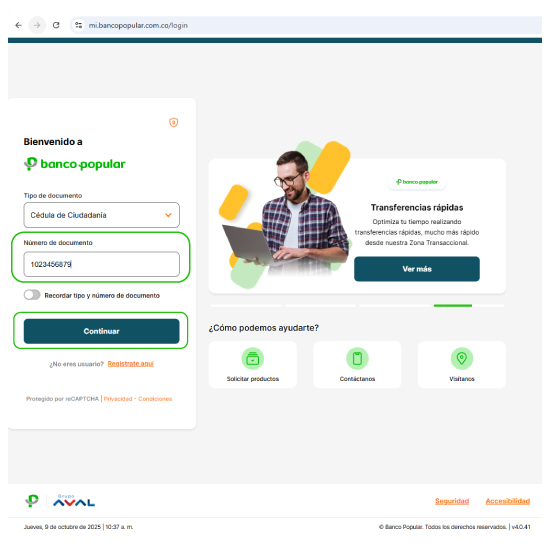Click the browser forward arrow
550x550 pixels.
pyautogui.click(x=37, y=25)
